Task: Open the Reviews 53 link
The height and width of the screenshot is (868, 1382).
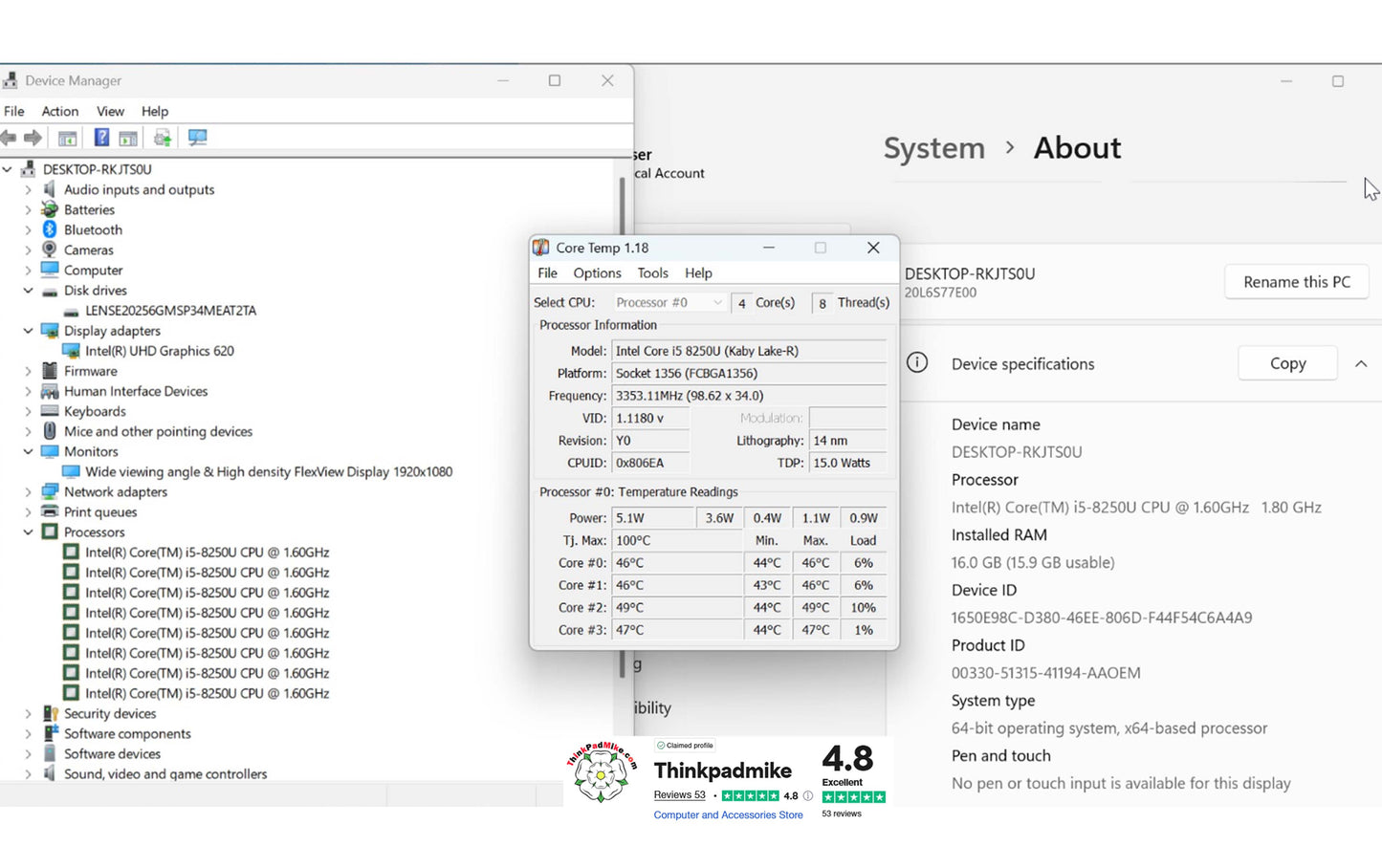Action: pyautogui.click(x=679, y=795)
